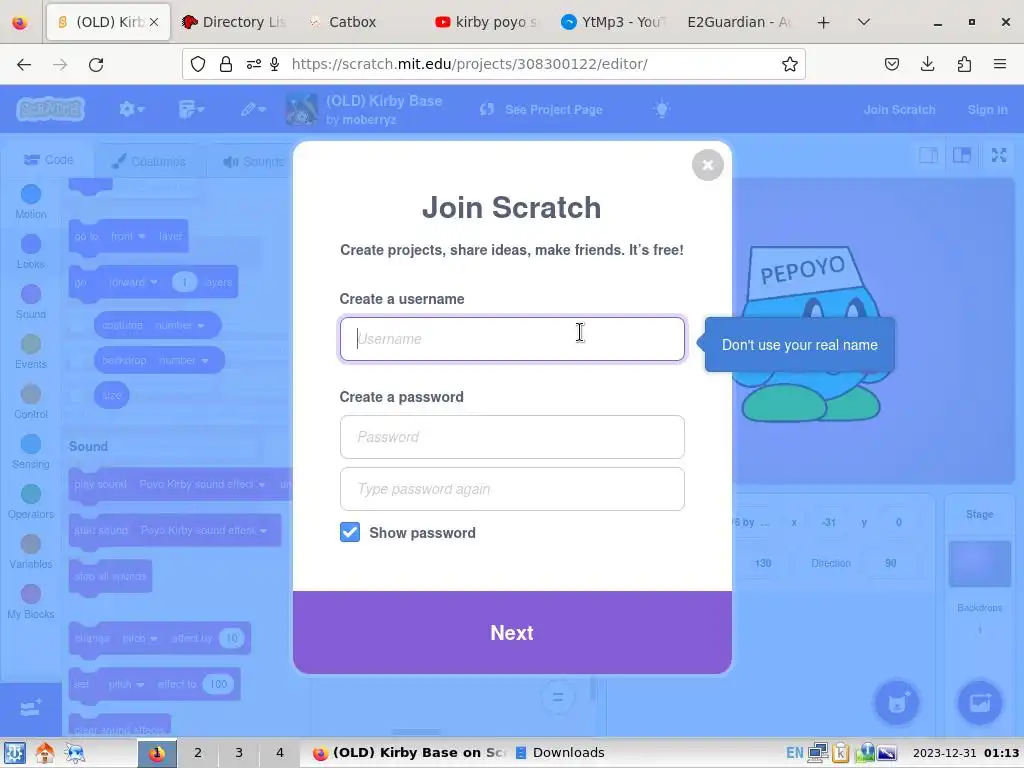Open the Extensions menu
Image resolution: width=1024 pixels, height=768 pixels.
tap(964, 64)
